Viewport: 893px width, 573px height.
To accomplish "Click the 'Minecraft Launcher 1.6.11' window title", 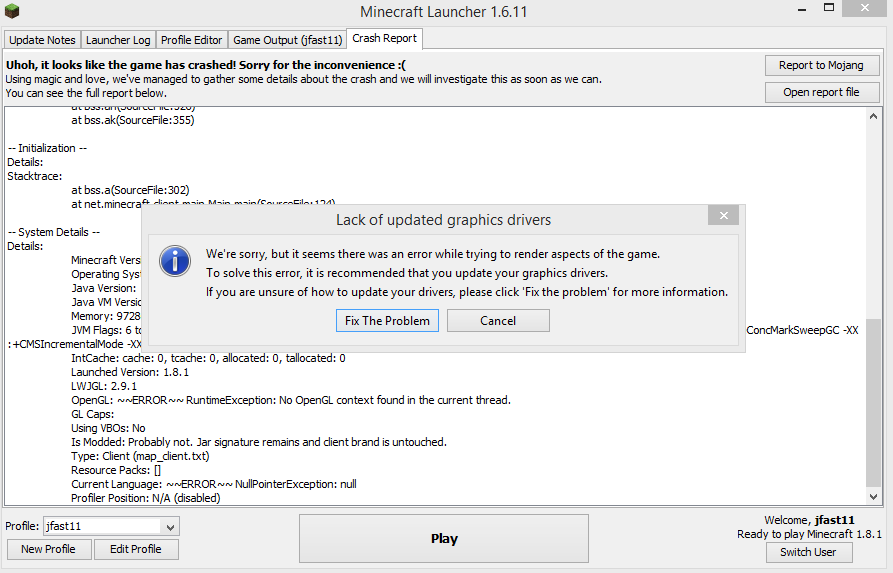I will click(x=444, y=12).
